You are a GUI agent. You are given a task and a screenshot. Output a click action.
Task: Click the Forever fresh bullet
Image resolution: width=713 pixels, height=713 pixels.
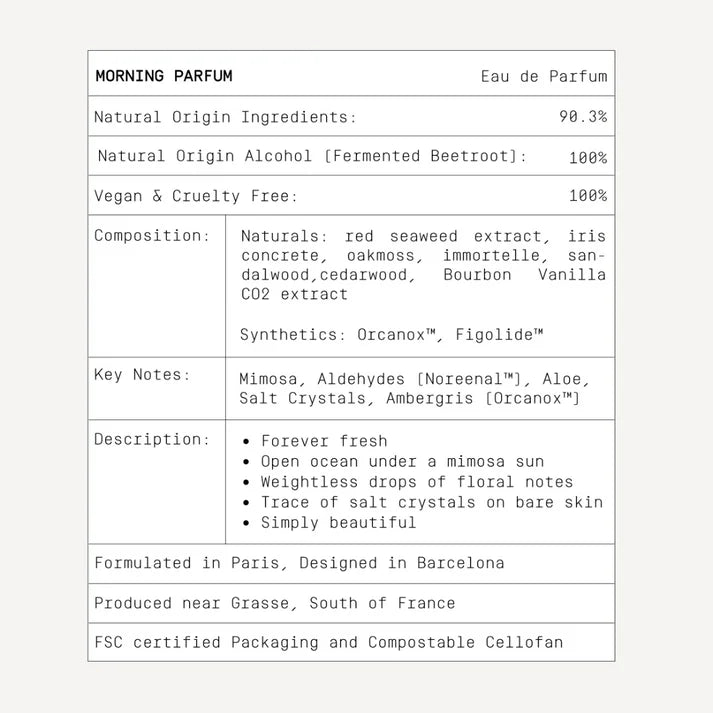tap(323, 441)
